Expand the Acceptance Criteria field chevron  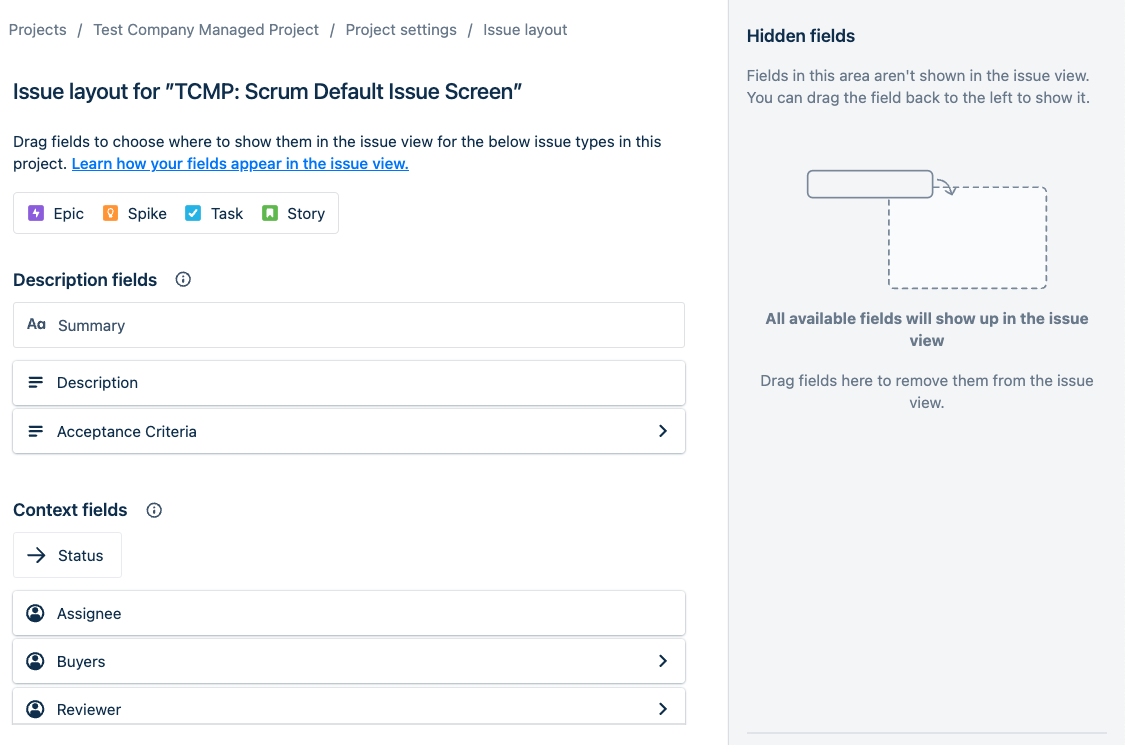663,431
